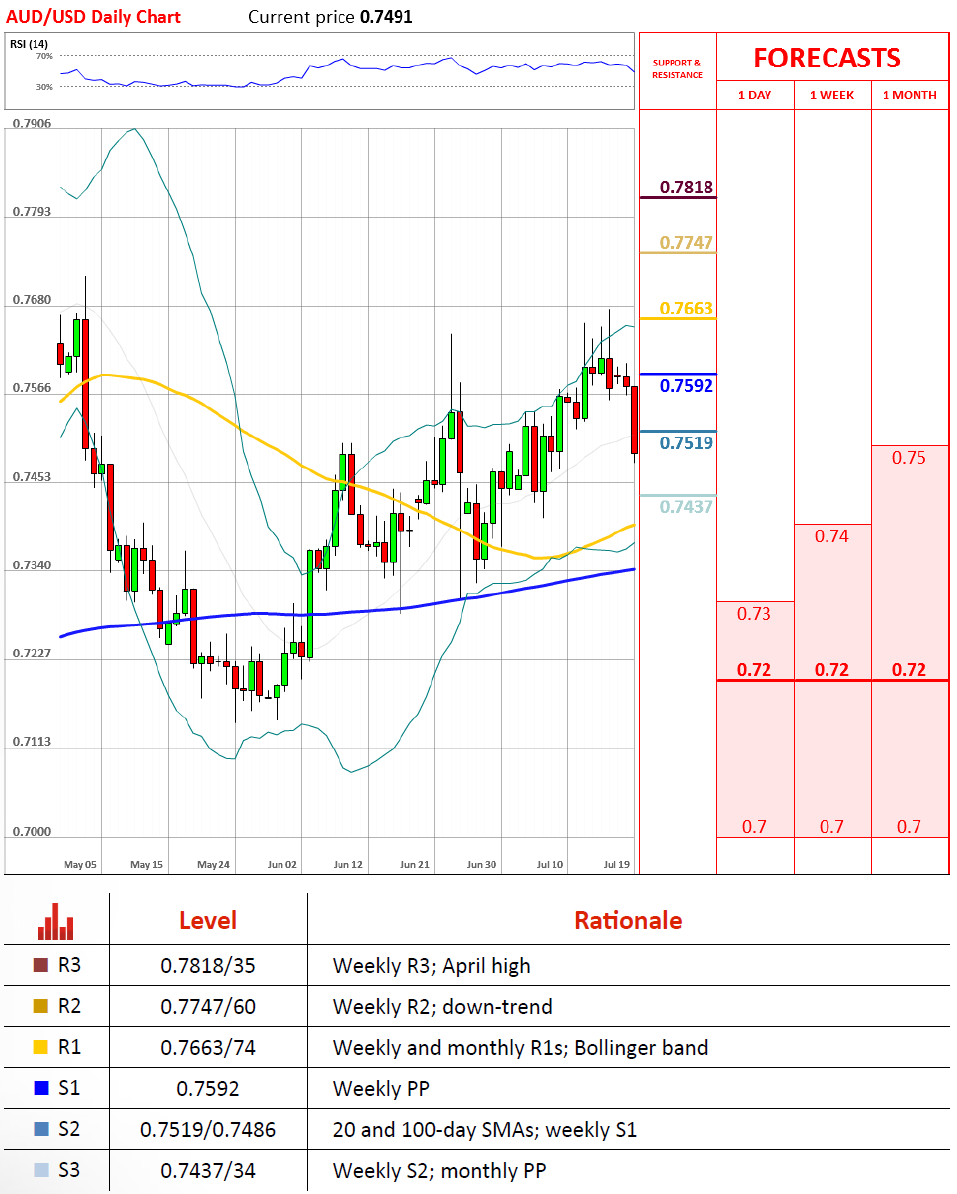Click the 0.7663 resistance level label

click(686, 309)
